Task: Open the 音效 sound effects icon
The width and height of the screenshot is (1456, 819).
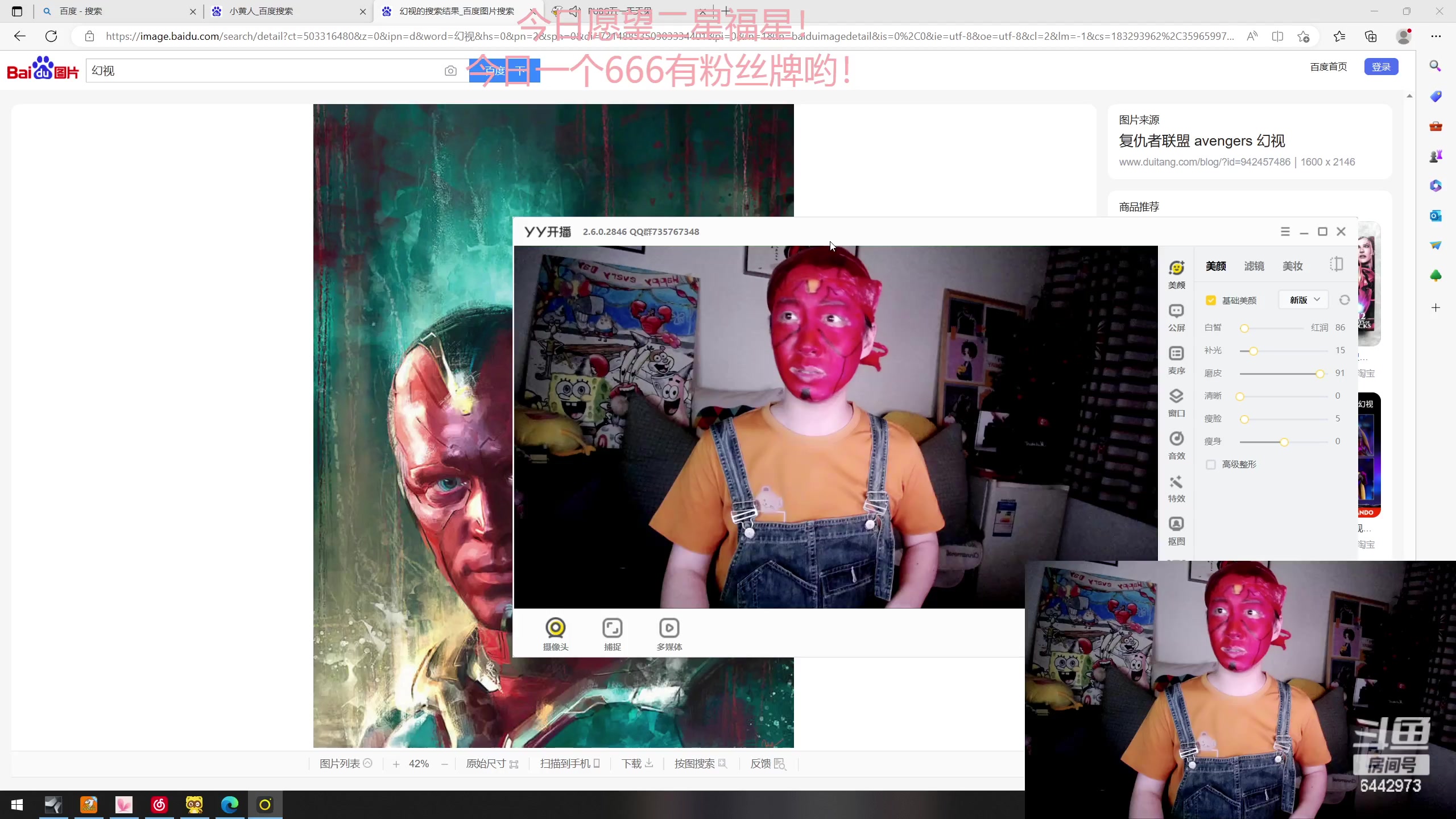Action: pyautogui.click(x=1176, y=445)
